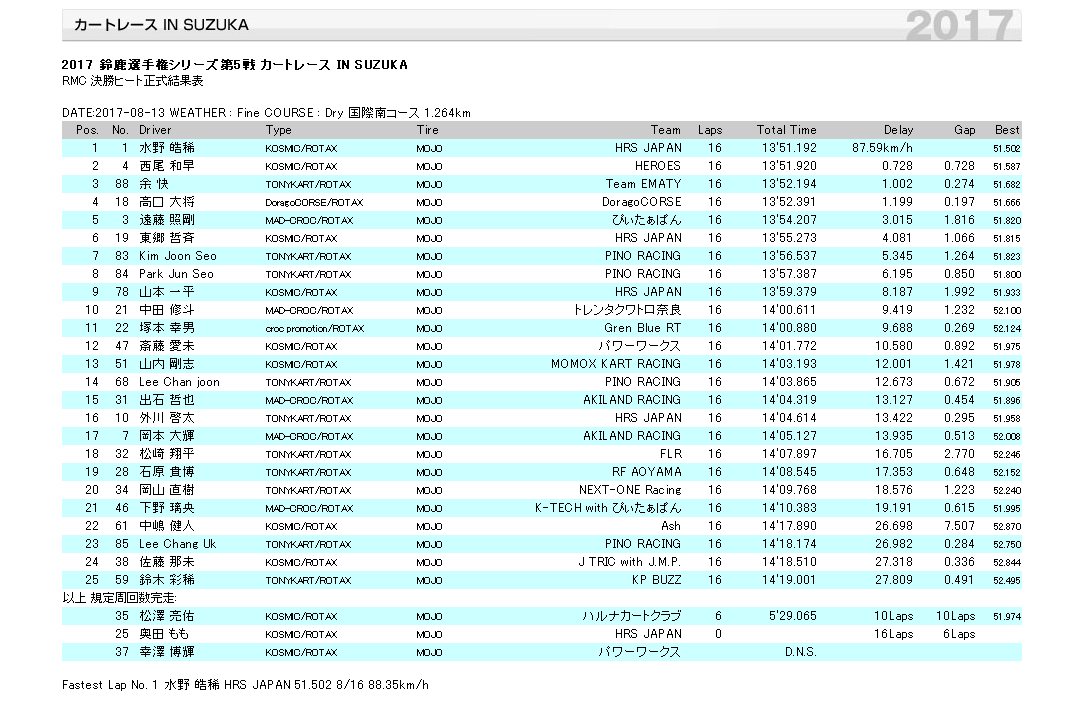Select driver Lee Chan joon
This screenshot has height=701, width=1083.
point(179,382)
